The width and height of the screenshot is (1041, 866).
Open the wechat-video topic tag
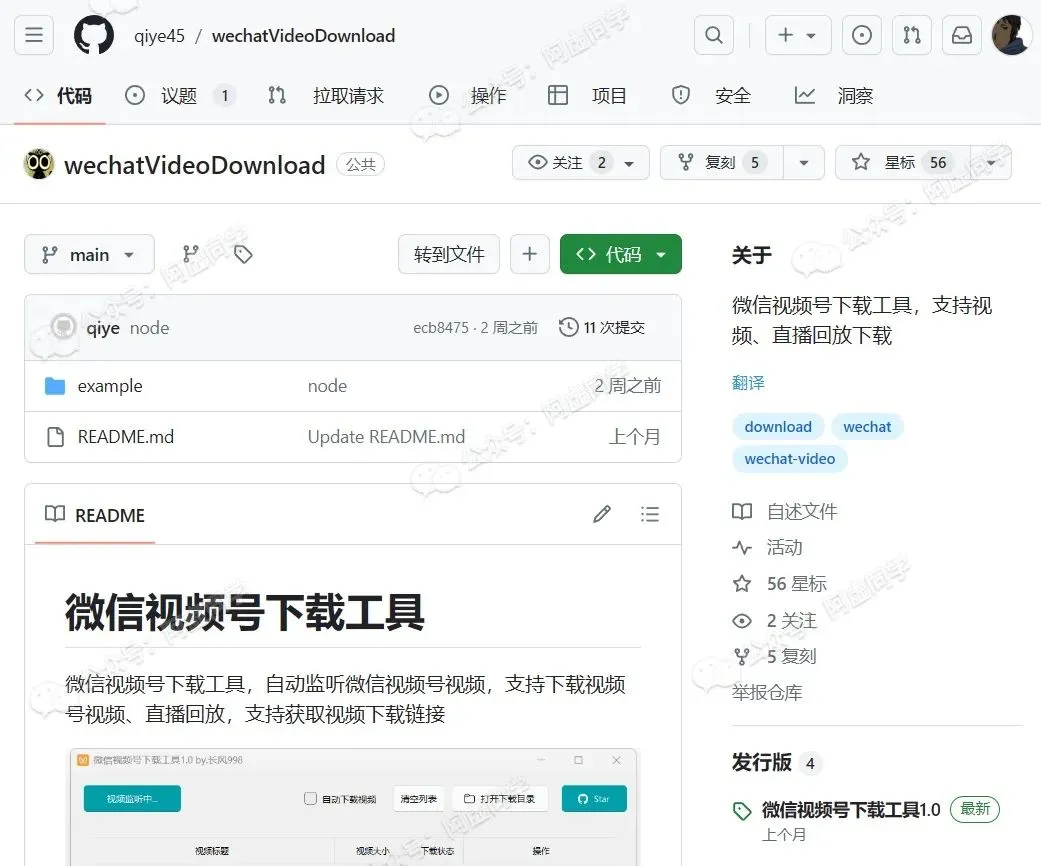pos(790,459)
